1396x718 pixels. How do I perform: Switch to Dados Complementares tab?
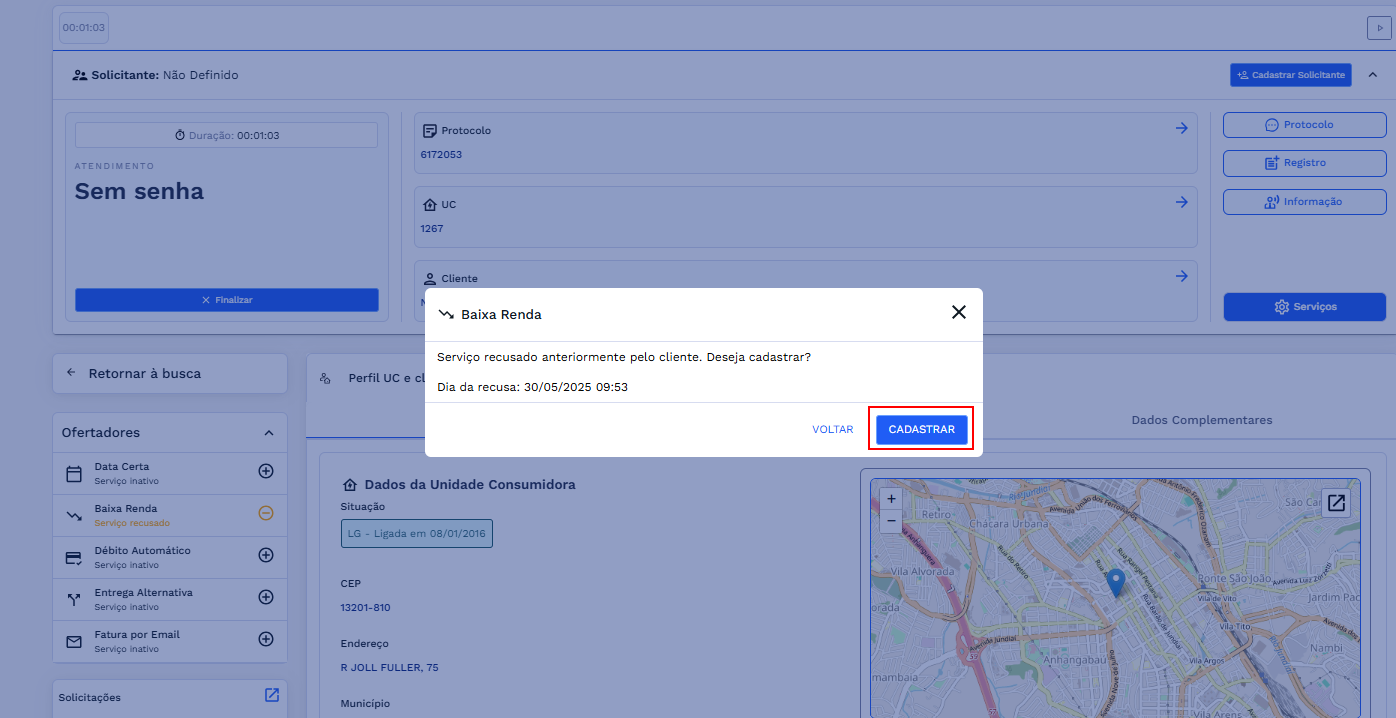[x=1201, y=420]
